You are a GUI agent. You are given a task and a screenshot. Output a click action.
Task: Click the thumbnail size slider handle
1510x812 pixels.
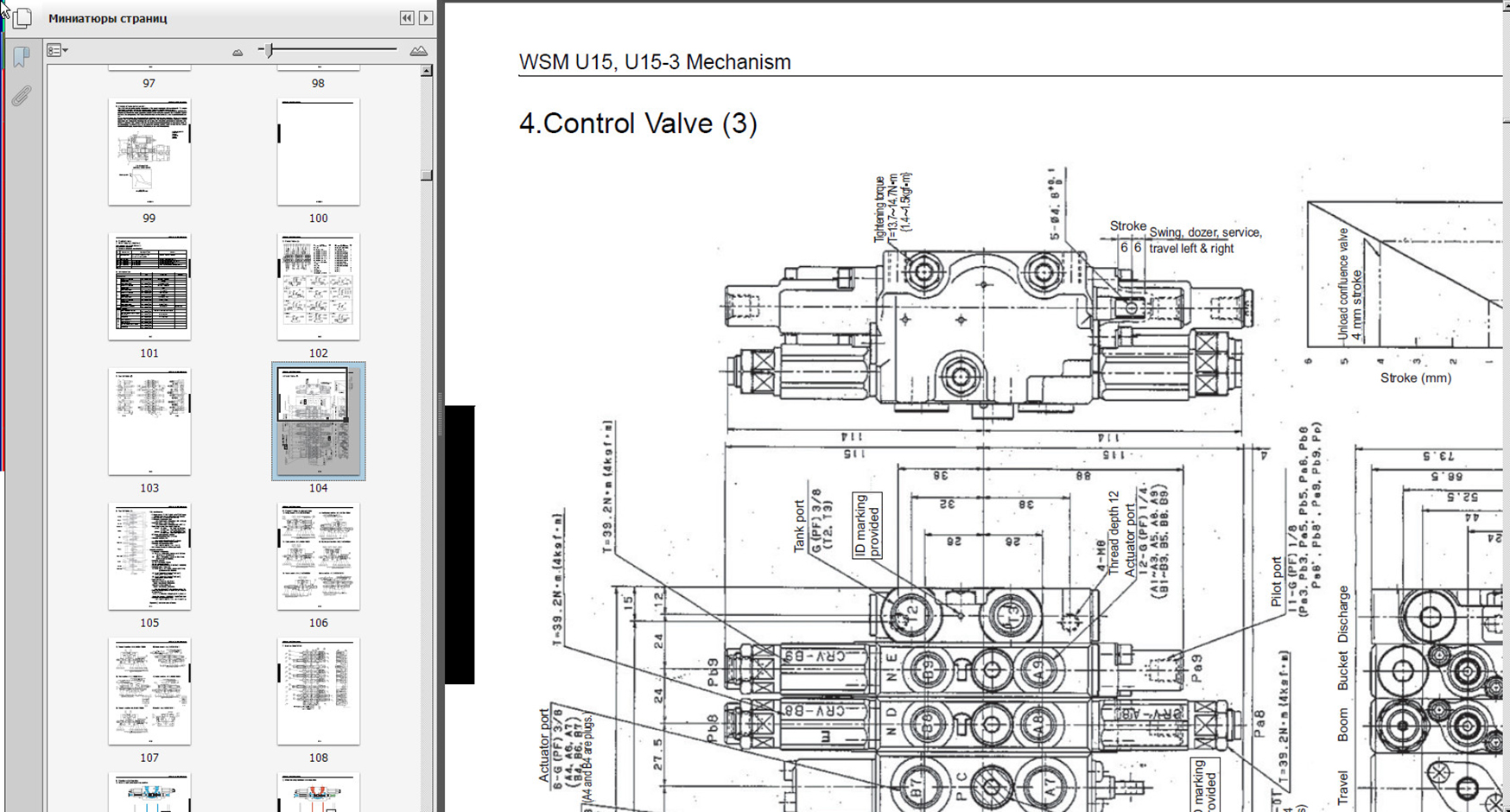(x=270, y=51)
